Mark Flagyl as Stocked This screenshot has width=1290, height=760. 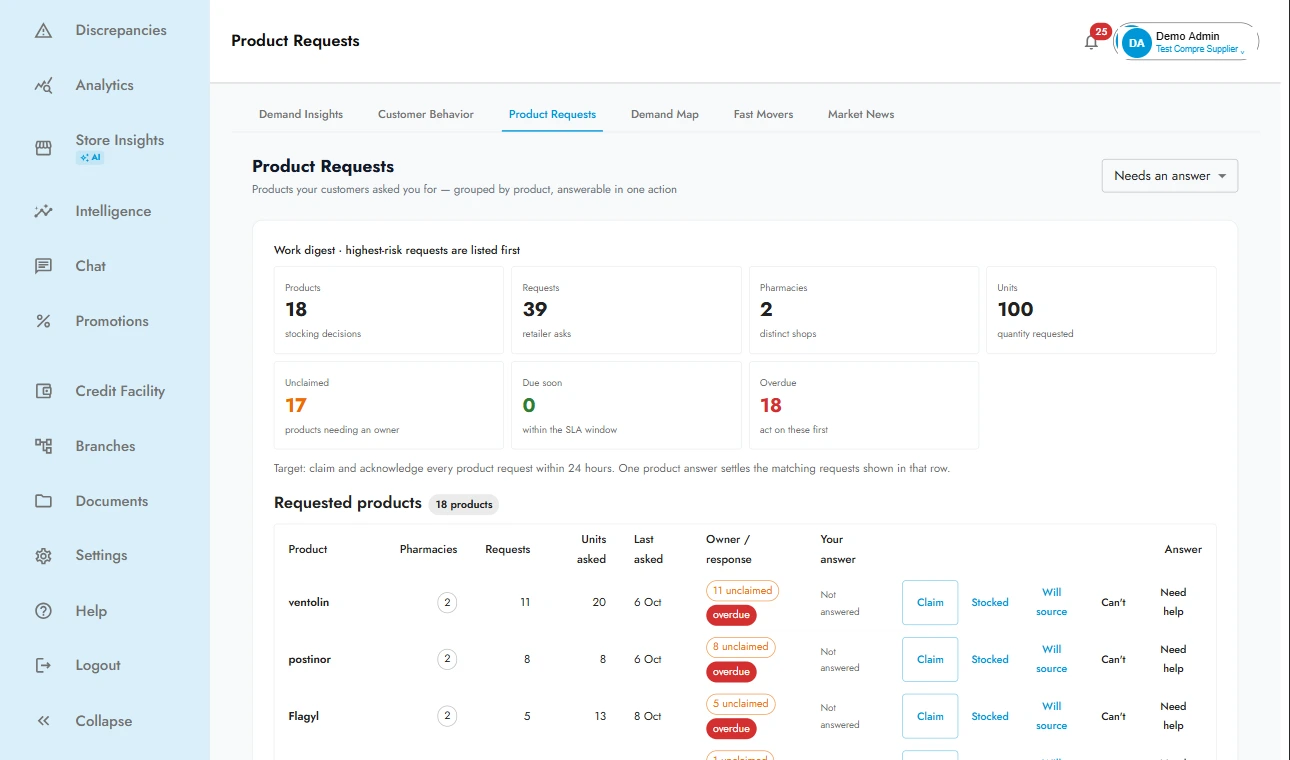(990, 717)
